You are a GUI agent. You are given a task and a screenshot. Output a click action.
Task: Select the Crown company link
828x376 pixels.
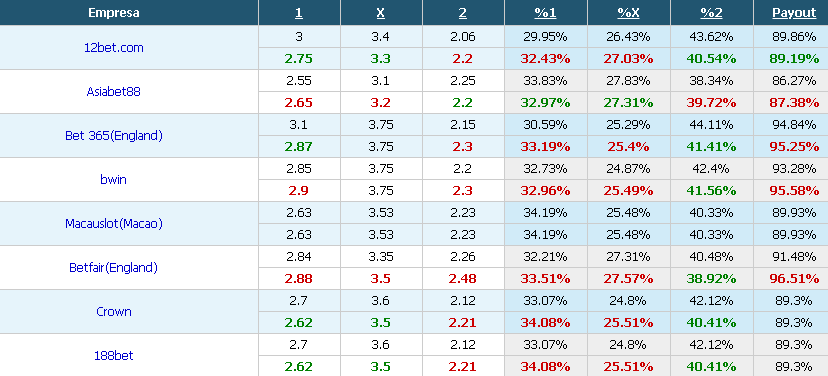114,312
